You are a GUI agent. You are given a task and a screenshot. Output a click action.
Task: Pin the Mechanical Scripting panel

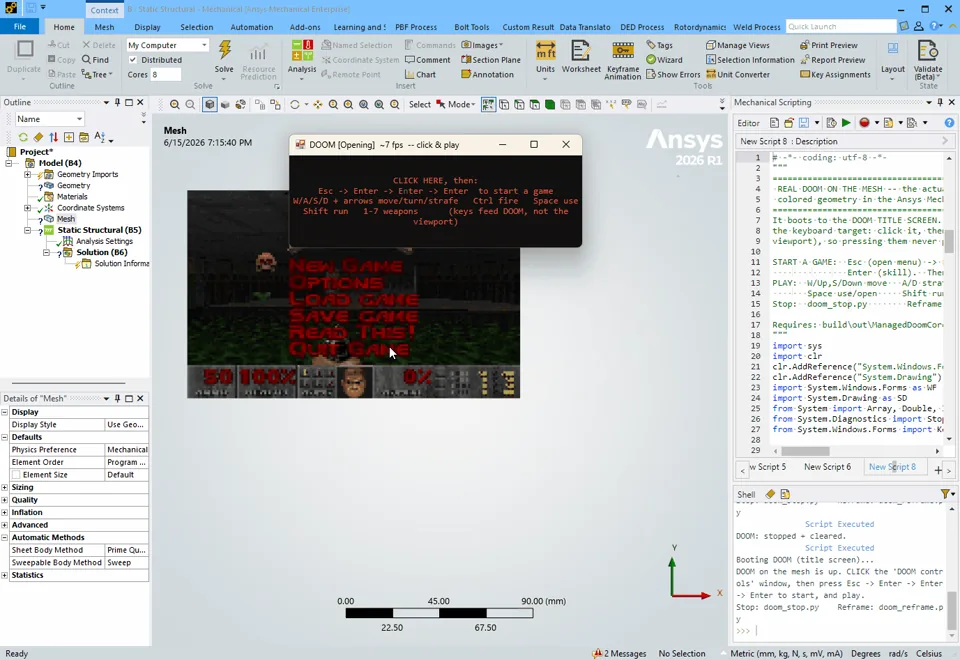tap(940, 102)
